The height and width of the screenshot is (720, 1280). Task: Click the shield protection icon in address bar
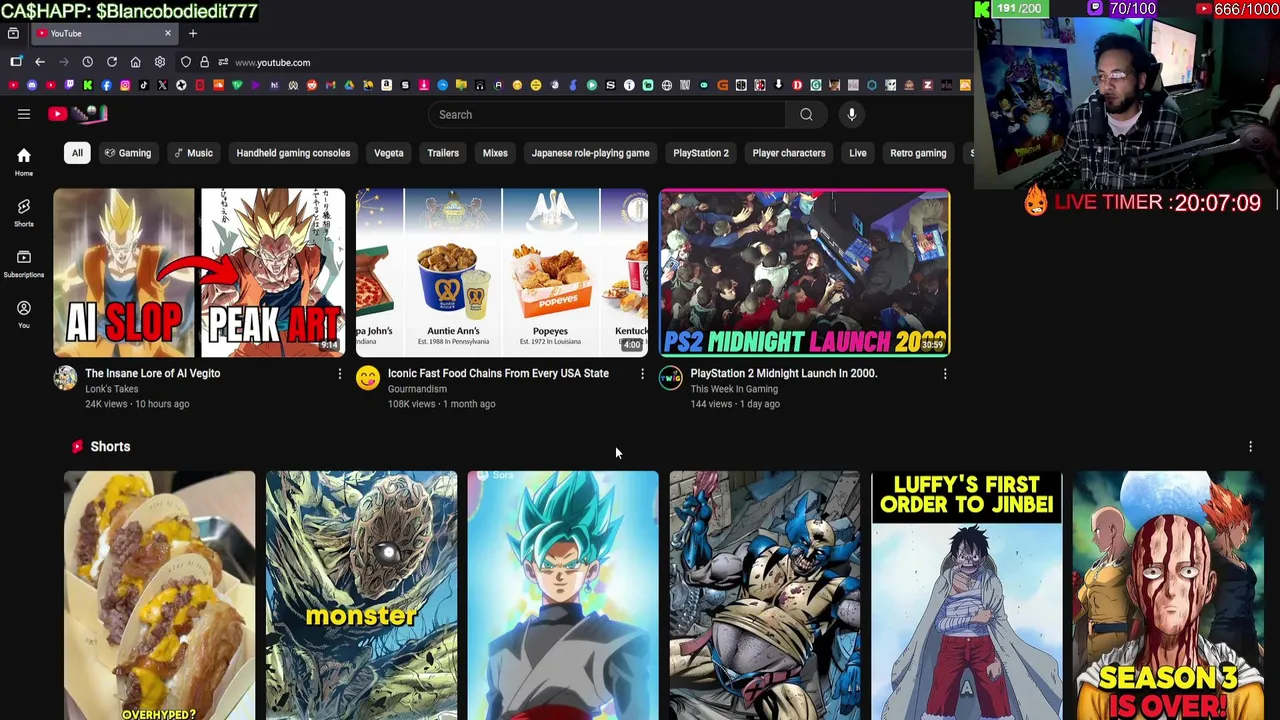click(185, 62)
